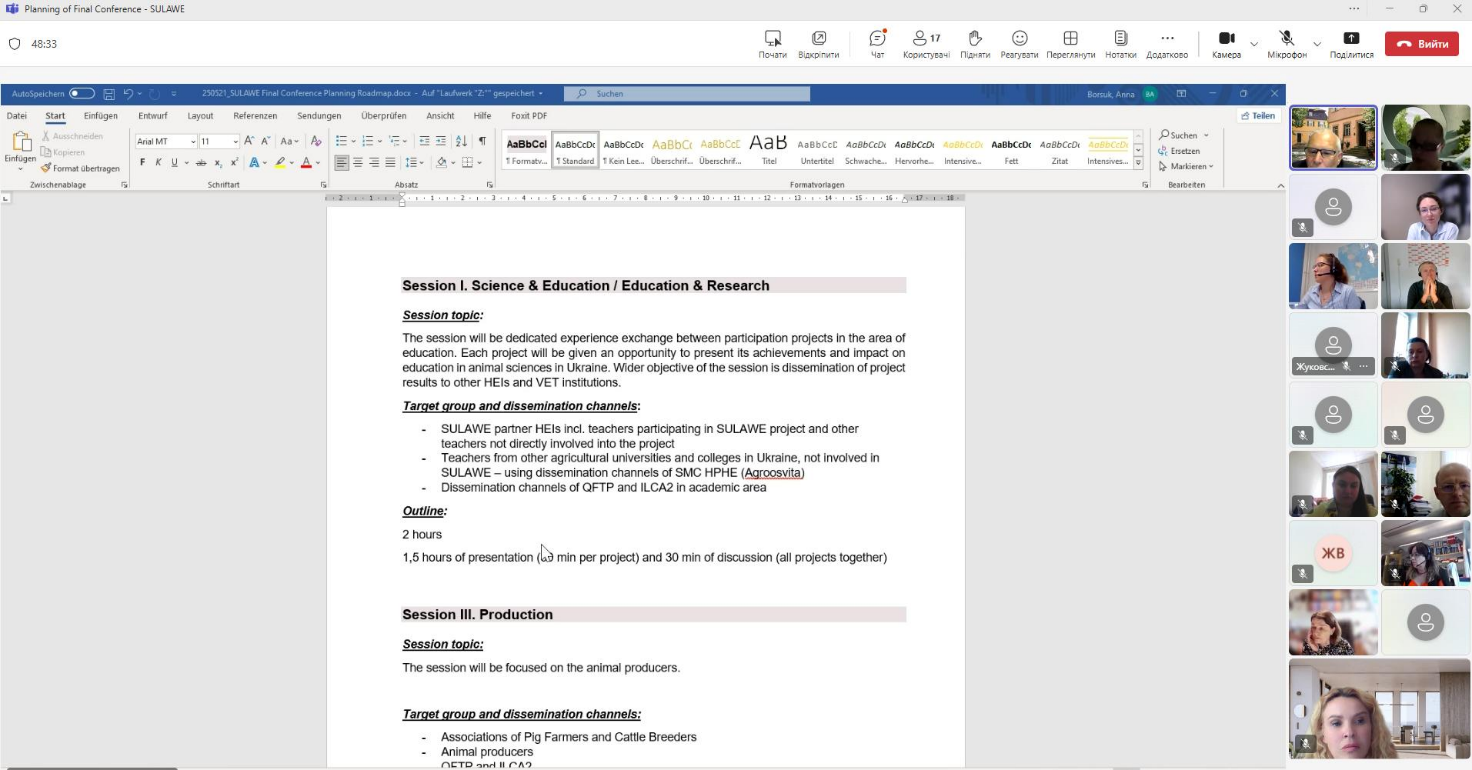
Task: Increase font size with the larger A icon
Action: tap(249, 141)
